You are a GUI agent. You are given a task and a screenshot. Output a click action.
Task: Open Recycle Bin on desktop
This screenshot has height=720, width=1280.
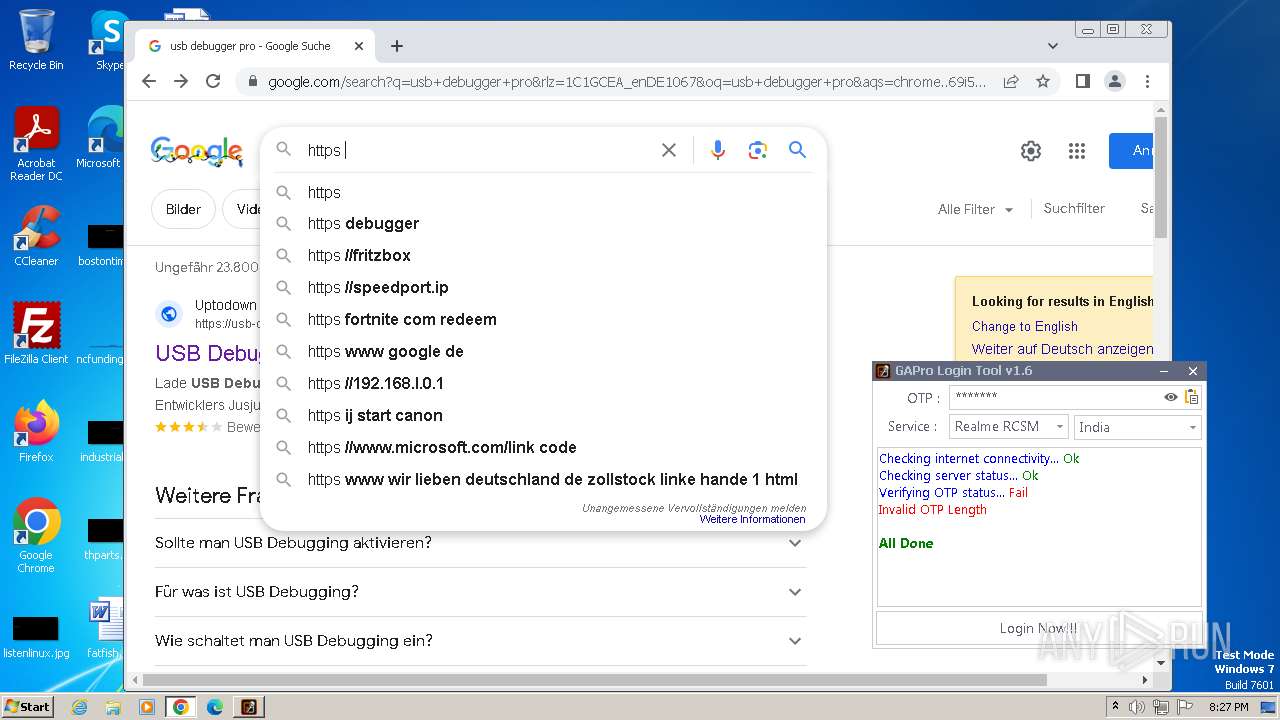pyautogui.click(x=36, y=40)
